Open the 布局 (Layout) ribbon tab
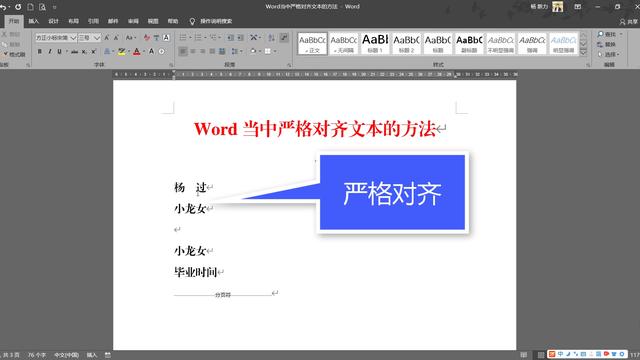 pos(73,21)
